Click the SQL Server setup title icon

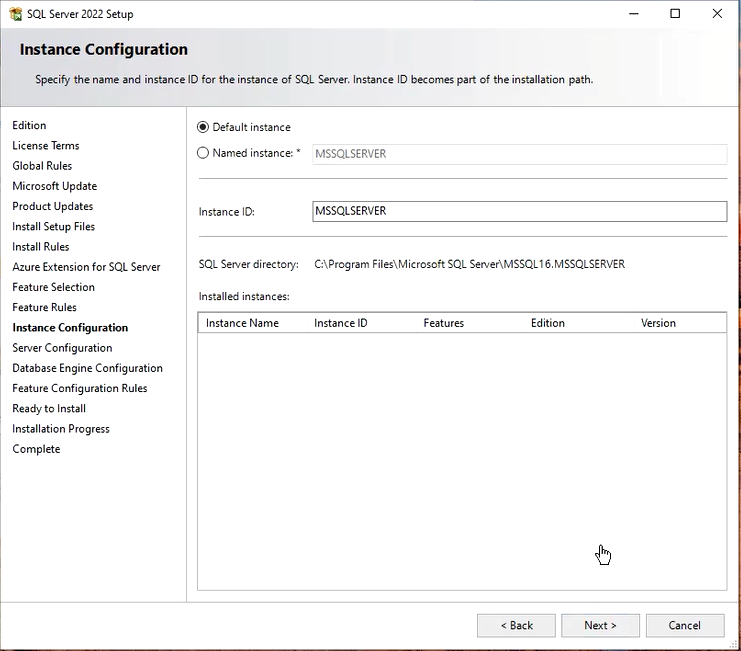pyautogui.click(x=16, y=14)
